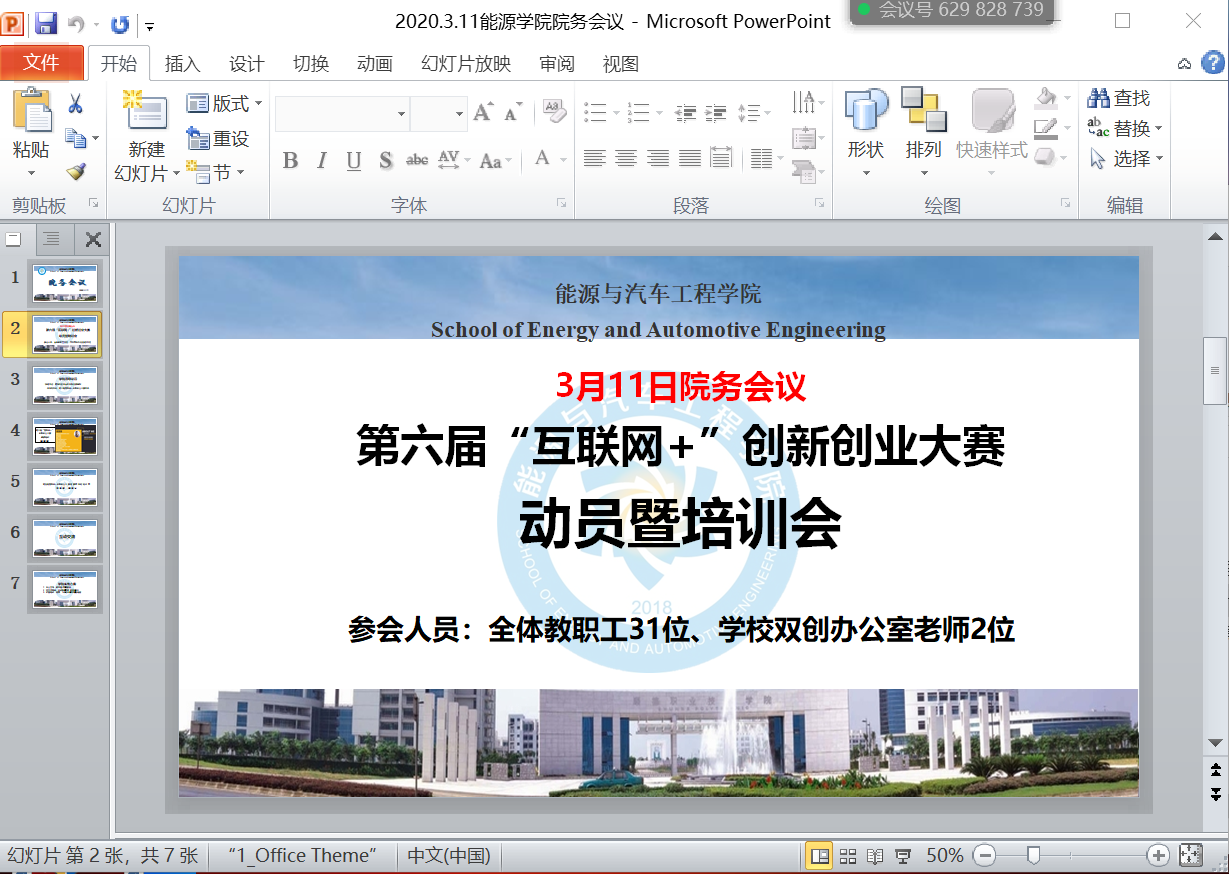This screenshot has height=874, width=1229.
Task: Click the zoom in plus button
Action: pos(1158,855)
